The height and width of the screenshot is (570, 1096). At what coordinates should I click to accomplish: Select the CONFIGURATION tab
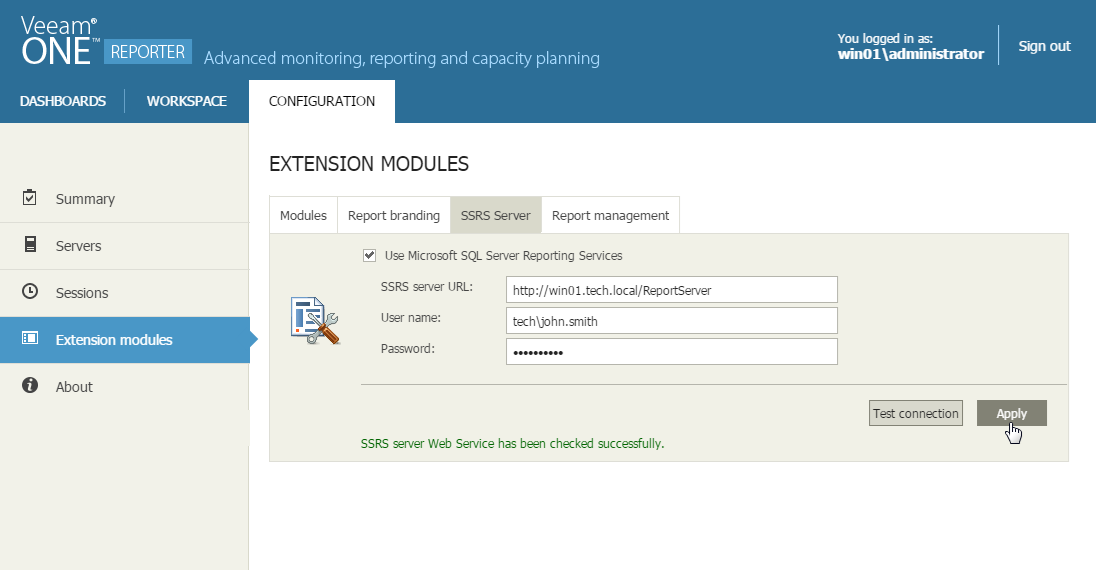tap(322, 101)
